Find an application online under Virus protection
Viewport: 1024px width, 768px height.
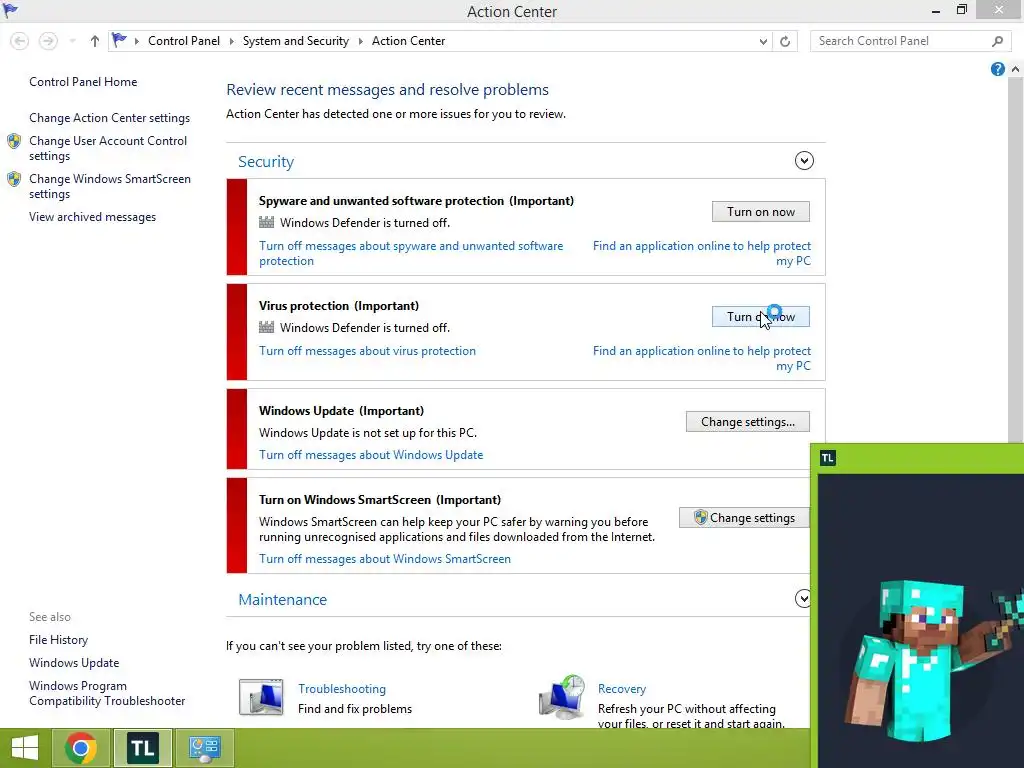coord(702,359)
